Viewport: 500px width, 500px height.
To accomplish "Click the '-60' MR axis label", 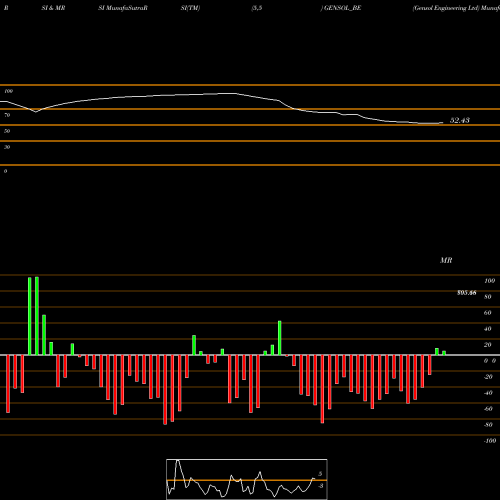I will click(x=488, y=409).
